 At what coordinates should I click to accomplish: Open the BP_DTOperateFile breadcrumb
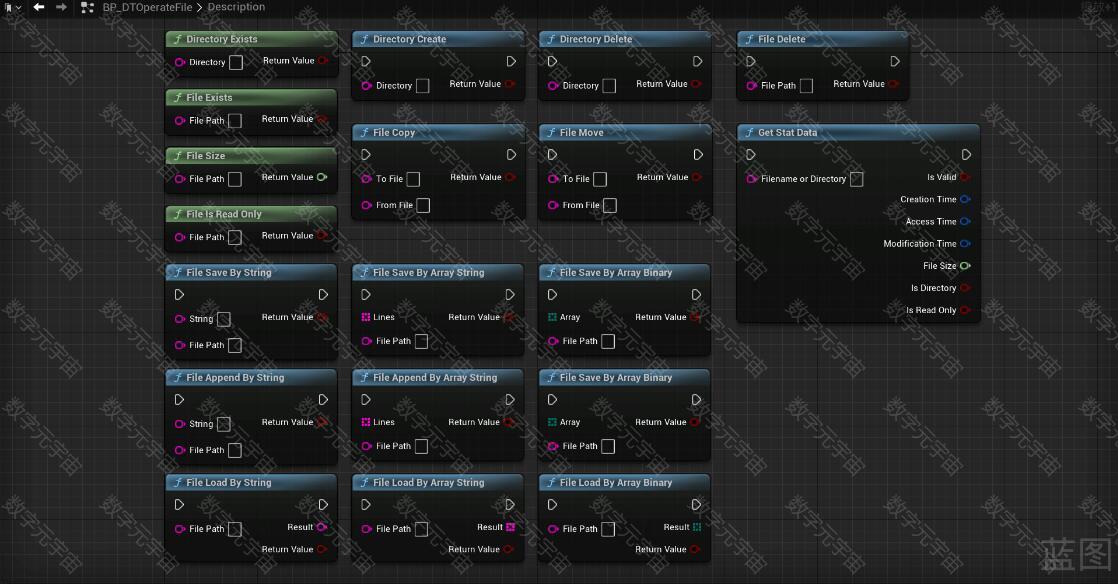[x=147, y=7]
